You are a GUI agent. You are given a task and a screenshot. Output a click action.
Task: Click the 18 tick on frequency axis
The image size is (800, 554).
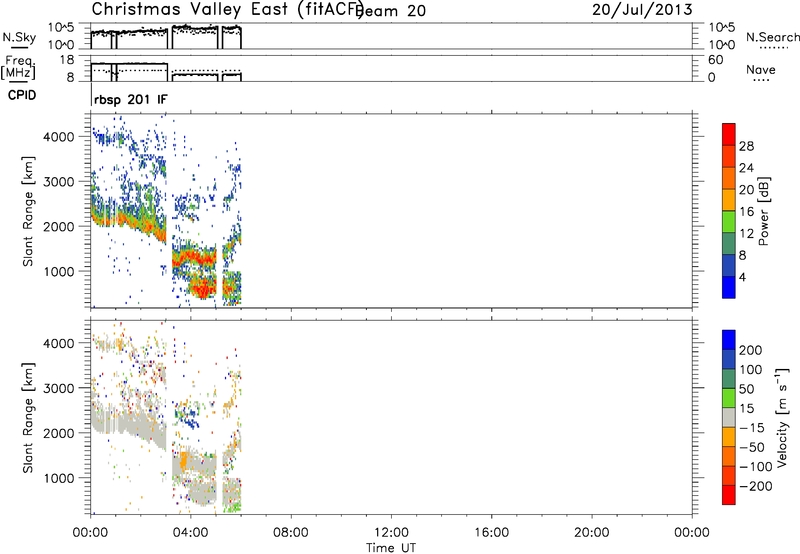click(67, 60)
